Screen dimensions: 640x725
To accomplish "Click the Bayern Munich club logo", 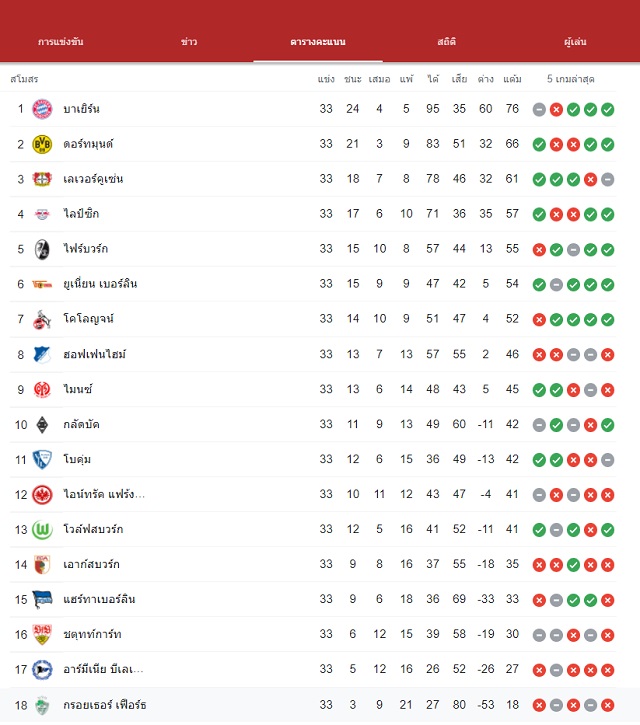I will [x=42, y=109].
